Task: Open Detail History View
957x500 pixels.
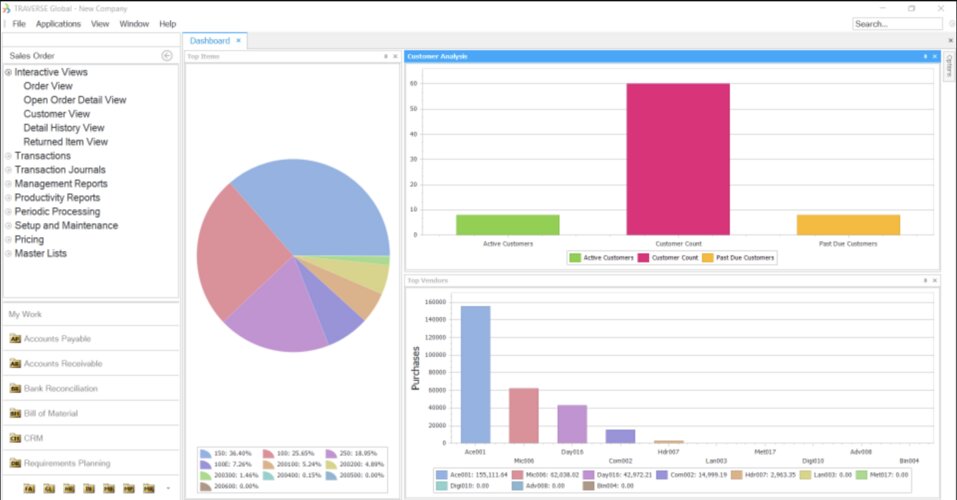Action: 64,128
